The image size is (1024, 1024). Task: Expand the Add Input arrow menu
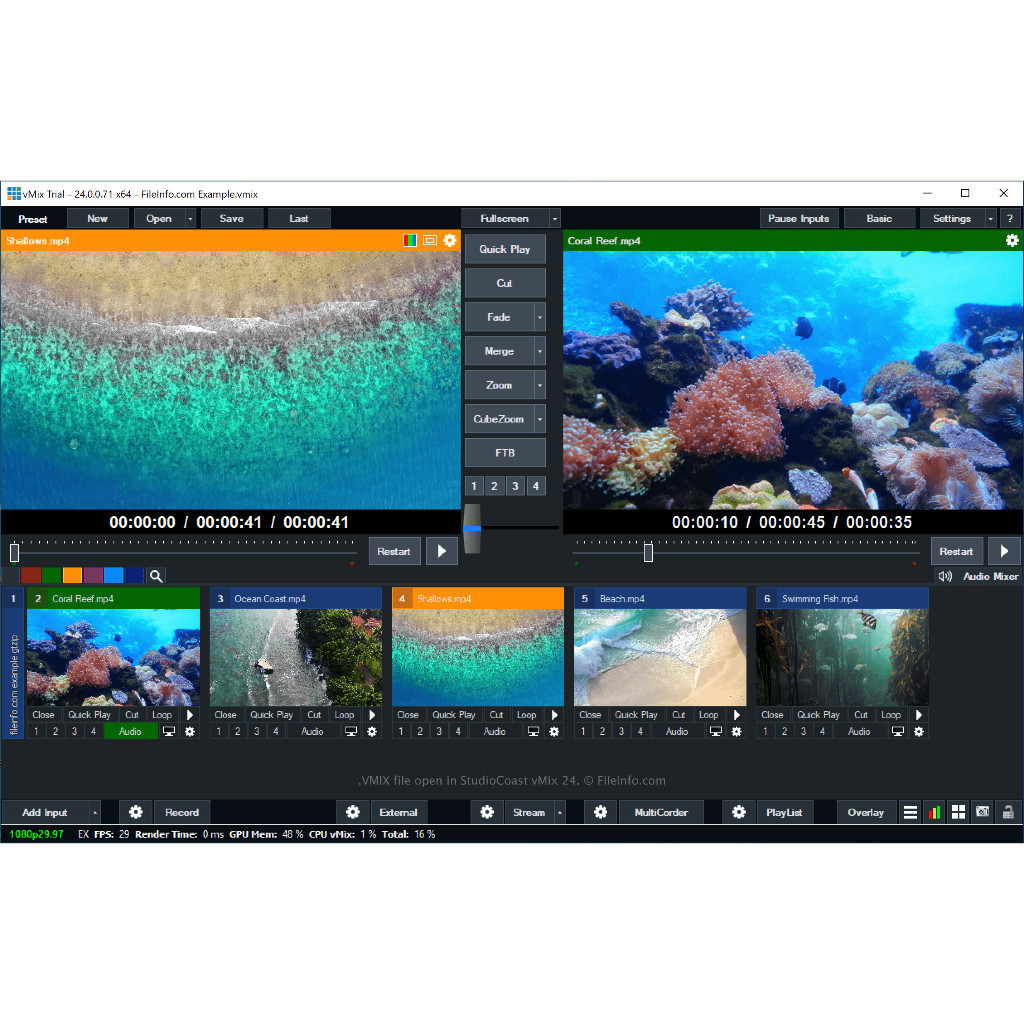(x=95, y=812)
